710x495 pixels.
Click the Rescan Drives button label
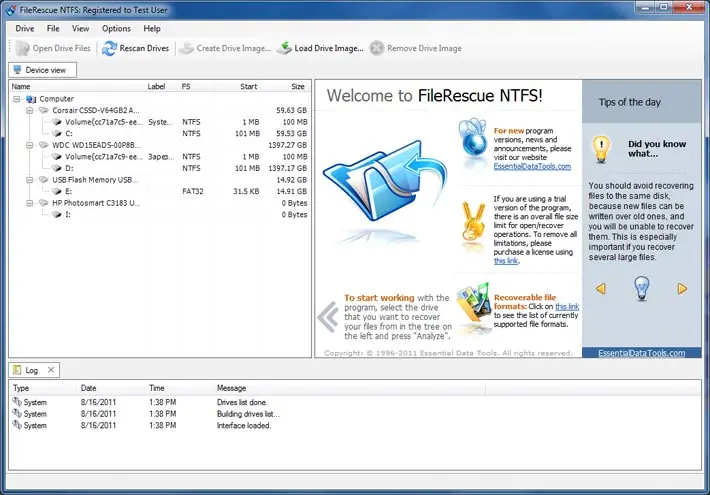pyautogui.click(x=144, y=48)
